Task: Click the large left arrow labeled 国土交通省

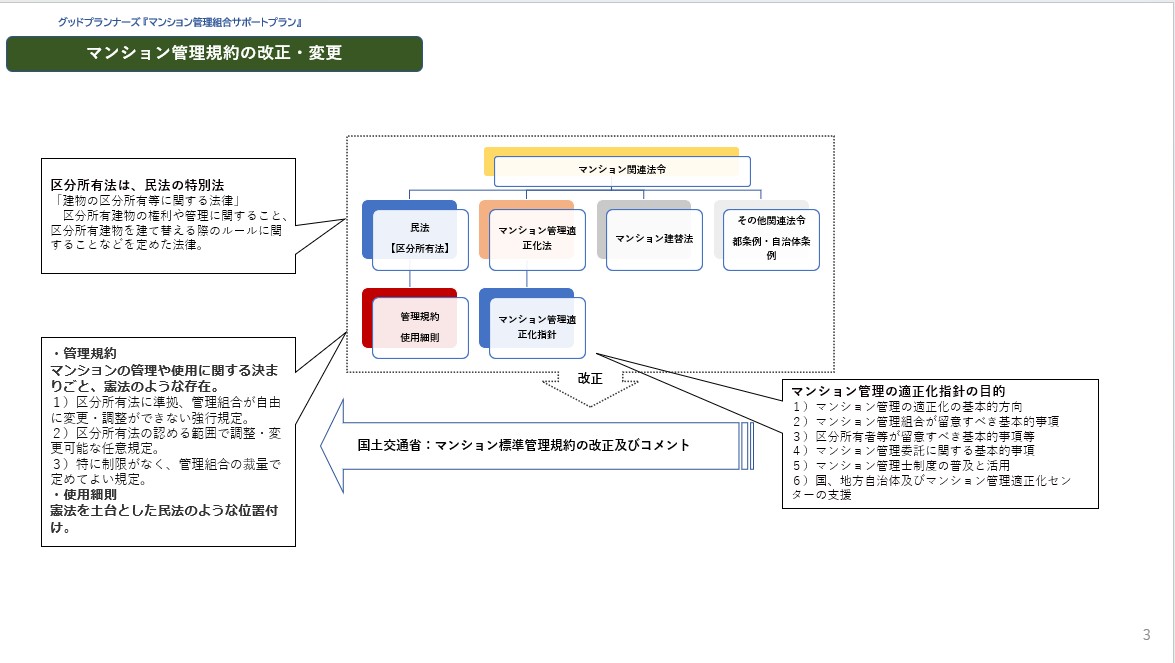Action: [540, 446]
